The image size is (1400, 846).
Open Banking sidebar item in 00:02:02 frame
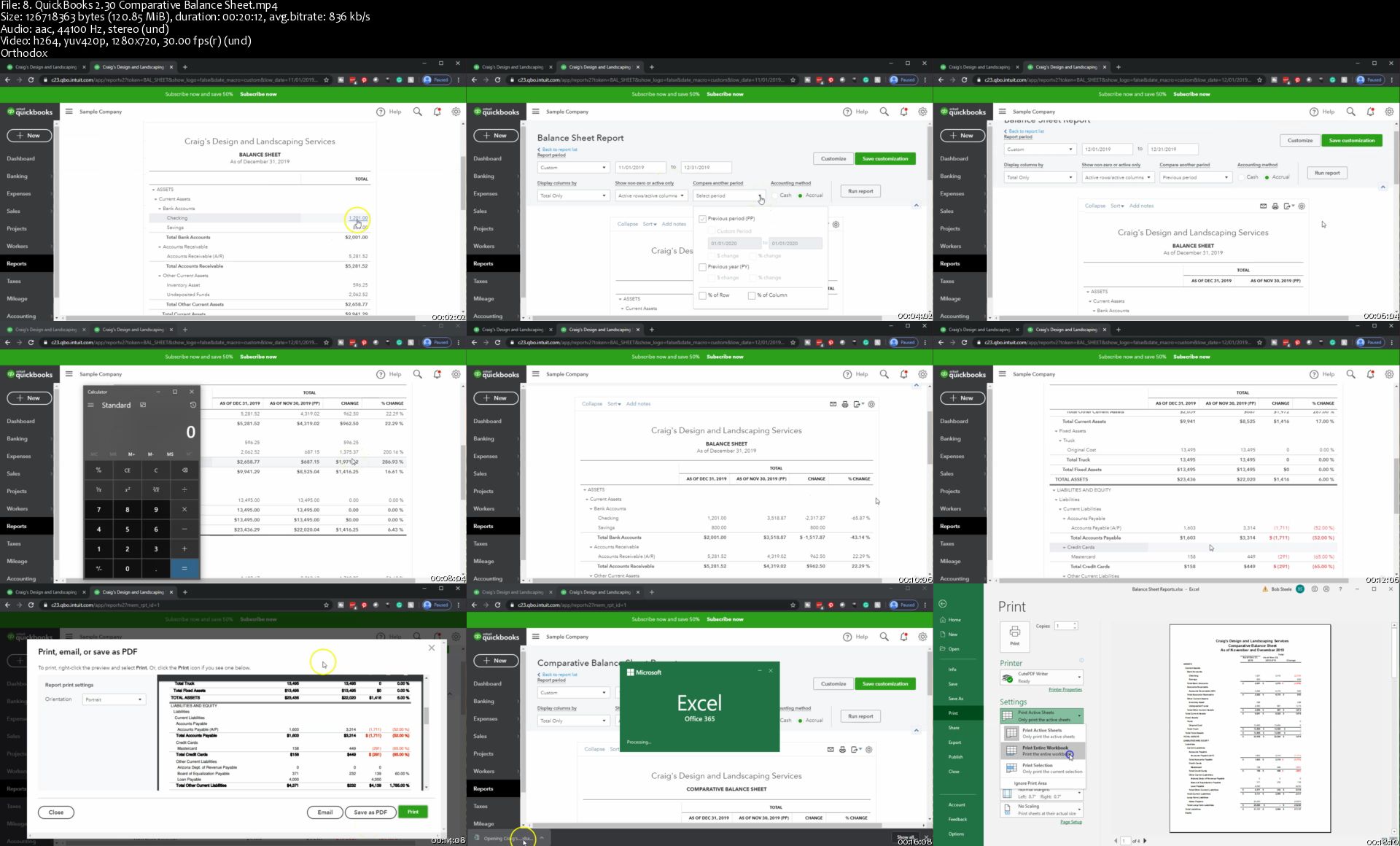coord(17,176)
